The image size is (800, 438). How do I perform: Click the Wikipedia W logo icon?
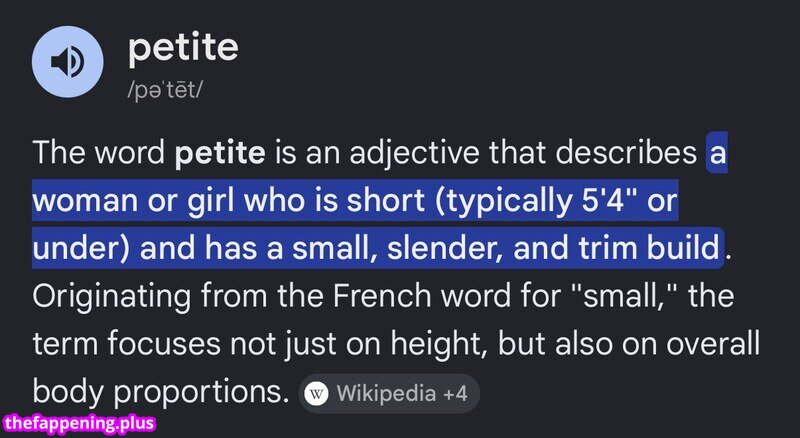(x=316, y=394)
